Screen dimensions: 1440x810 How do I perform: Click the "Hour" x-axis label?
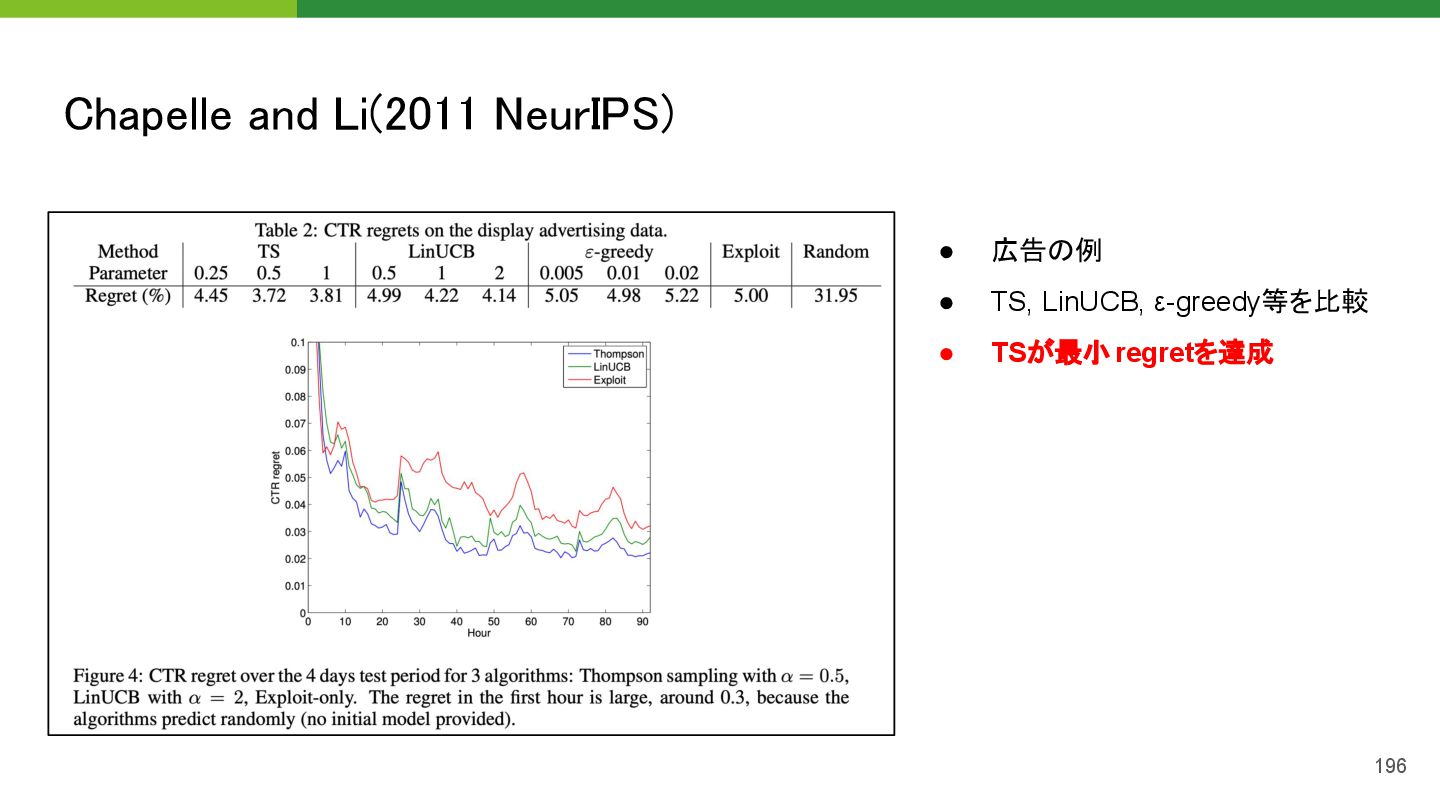(x=479, y=633)
